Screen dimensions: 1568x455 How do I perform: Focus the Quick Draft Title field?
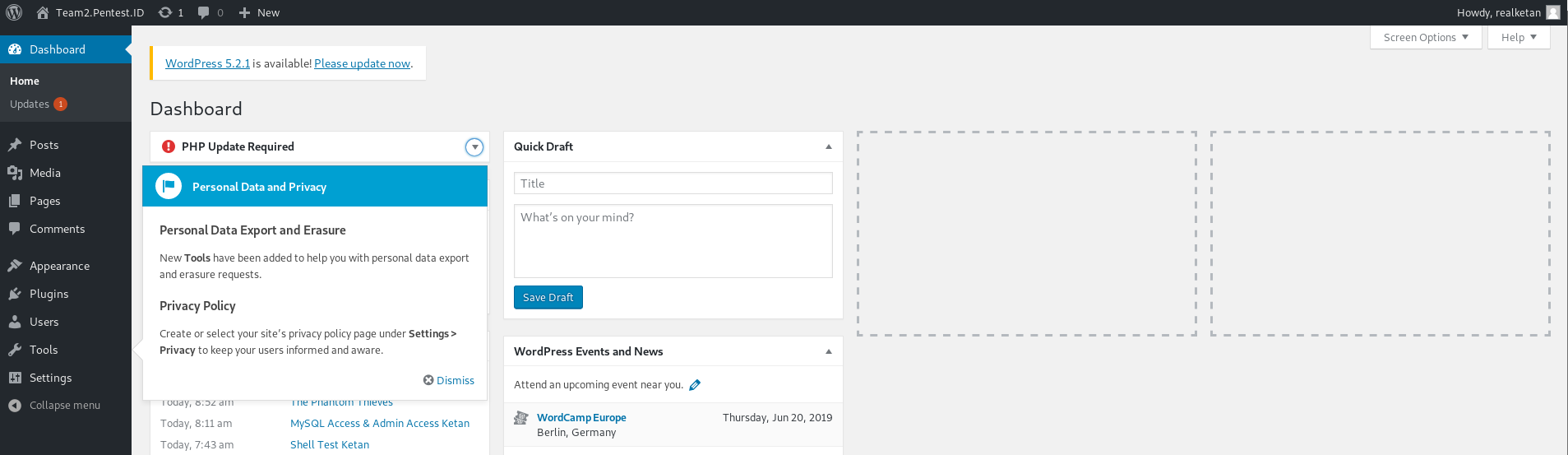click(673, 183)
